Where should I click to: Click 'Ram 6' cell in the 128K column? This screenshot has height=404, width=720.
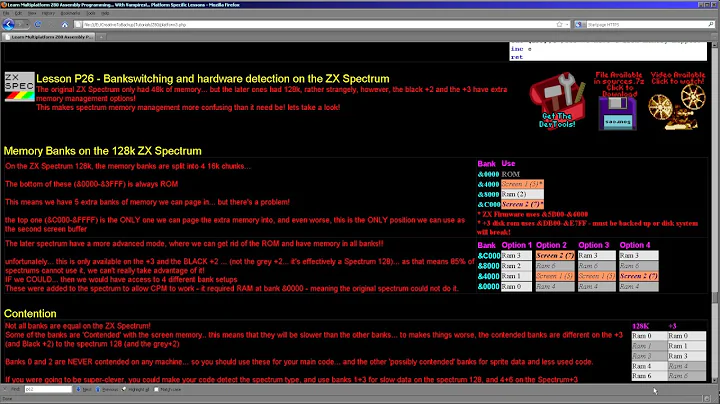tap(649, 376)
